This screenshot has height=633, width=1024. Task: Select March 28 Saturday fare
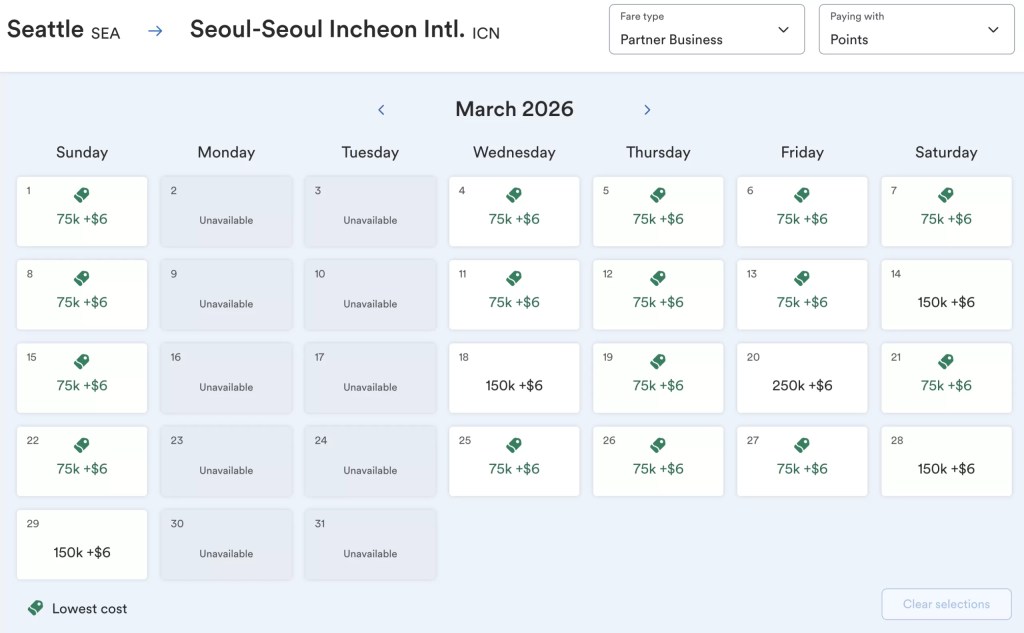(x=946, y=461)
